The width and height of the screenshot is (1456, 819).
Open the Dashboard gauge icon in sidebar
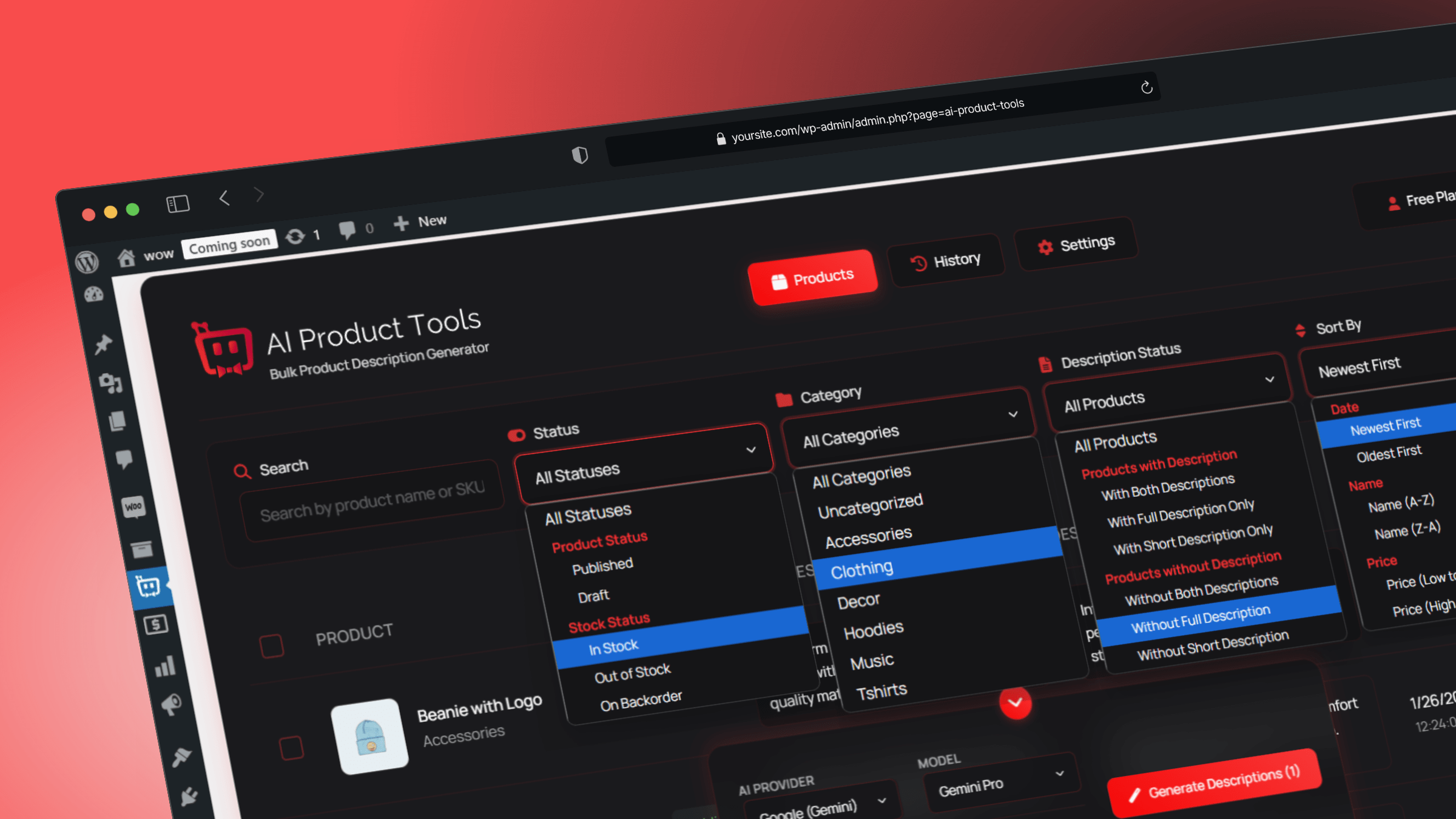point(94,295)
